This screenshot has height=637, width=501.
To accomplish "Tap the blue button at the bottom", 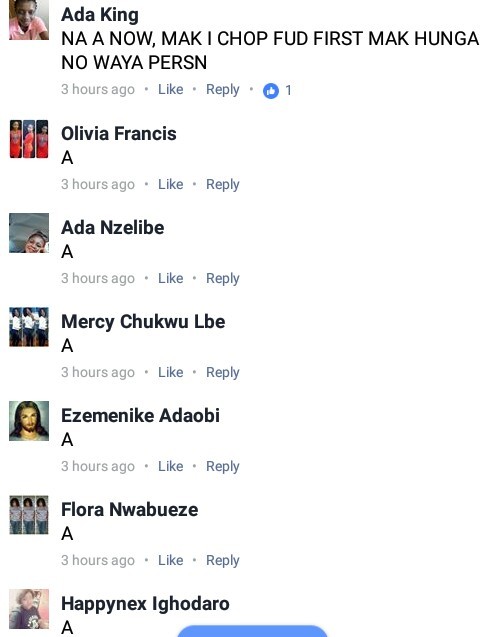I will [252, 631].
